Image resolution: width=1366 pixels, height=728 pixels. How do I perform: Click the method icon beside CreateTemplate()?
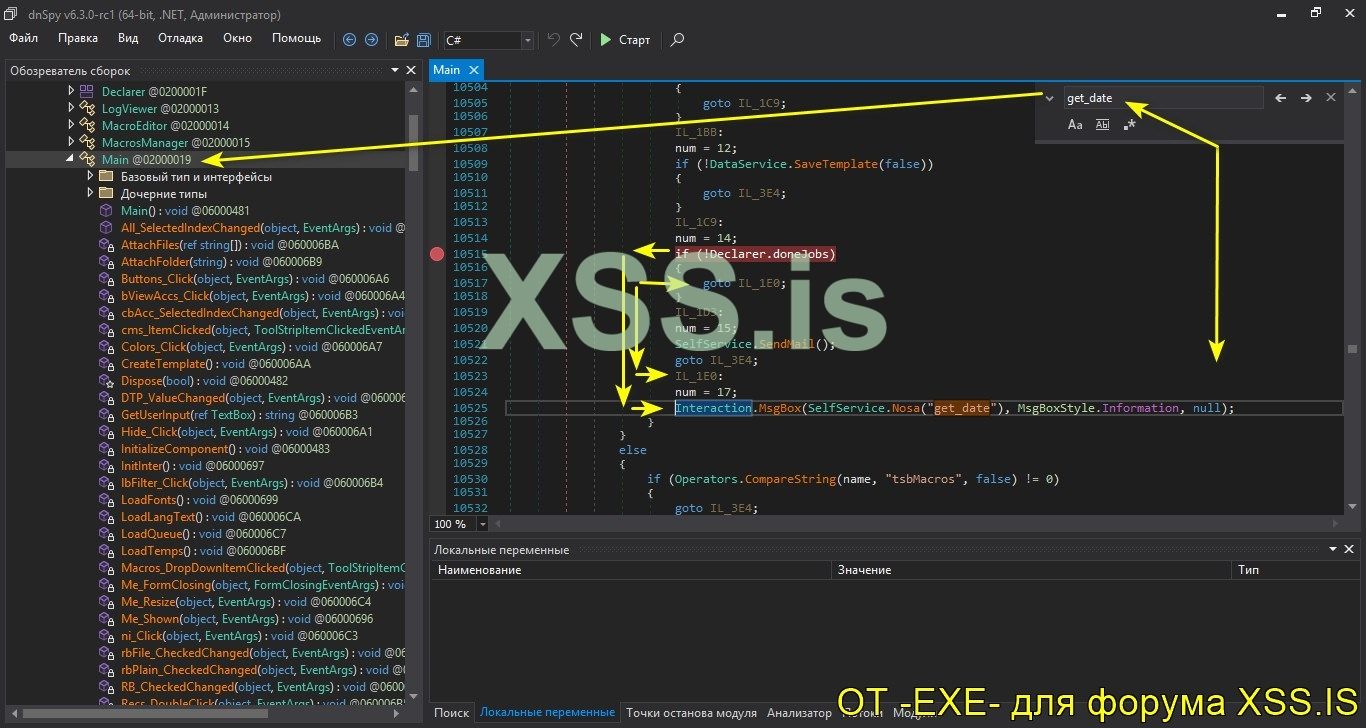coord(106,363)
